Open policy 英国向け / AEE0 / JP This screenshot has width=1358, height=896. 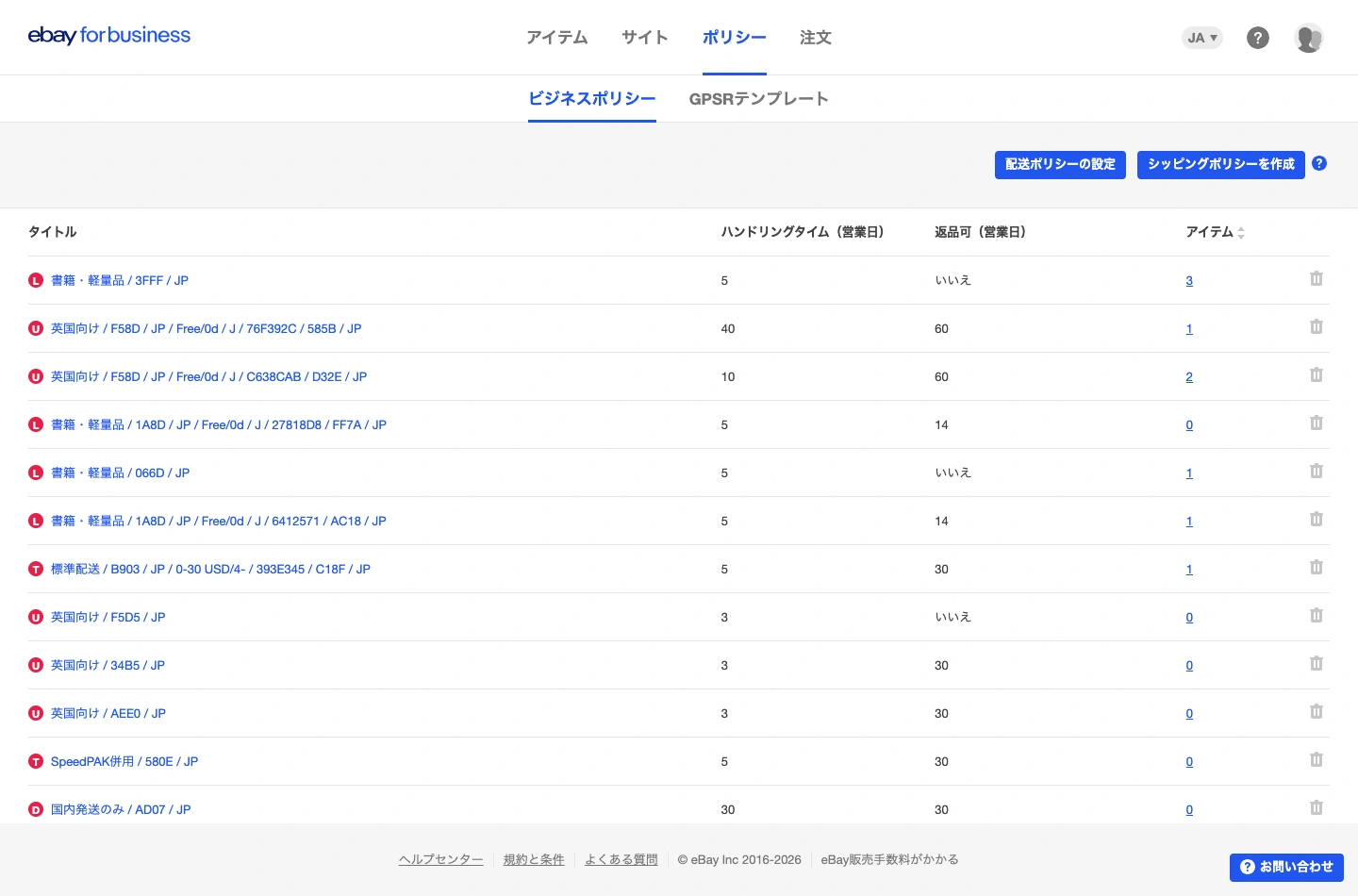tap(108, 713)
